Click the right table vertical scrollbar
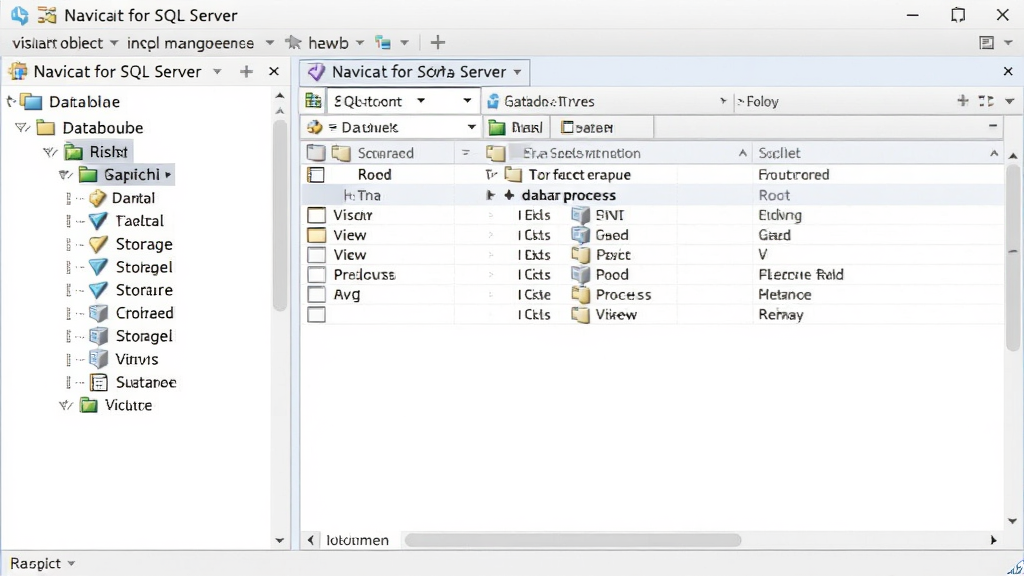Image resolution: width=1024 pixels, height=576 pixels. [x=1013, y=259]
